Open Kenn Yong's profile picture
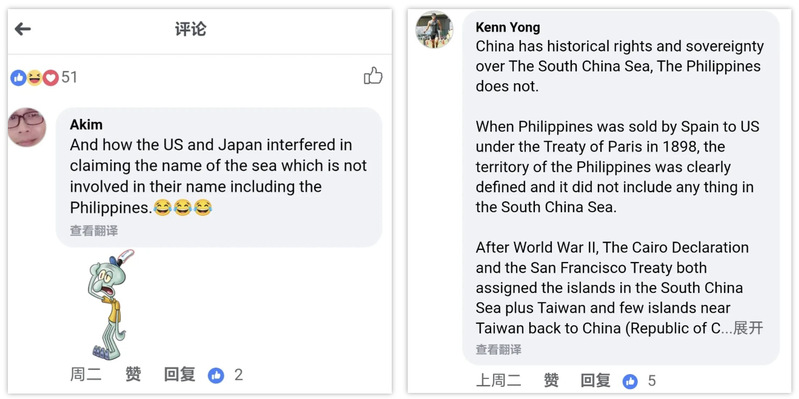 click(434, 30)
